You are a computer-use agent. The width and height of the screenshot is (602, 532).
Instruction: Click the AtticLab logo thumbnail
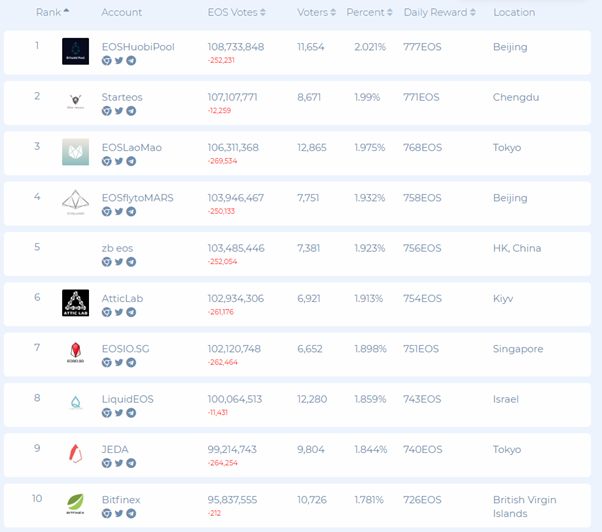(x=76, y=303)
